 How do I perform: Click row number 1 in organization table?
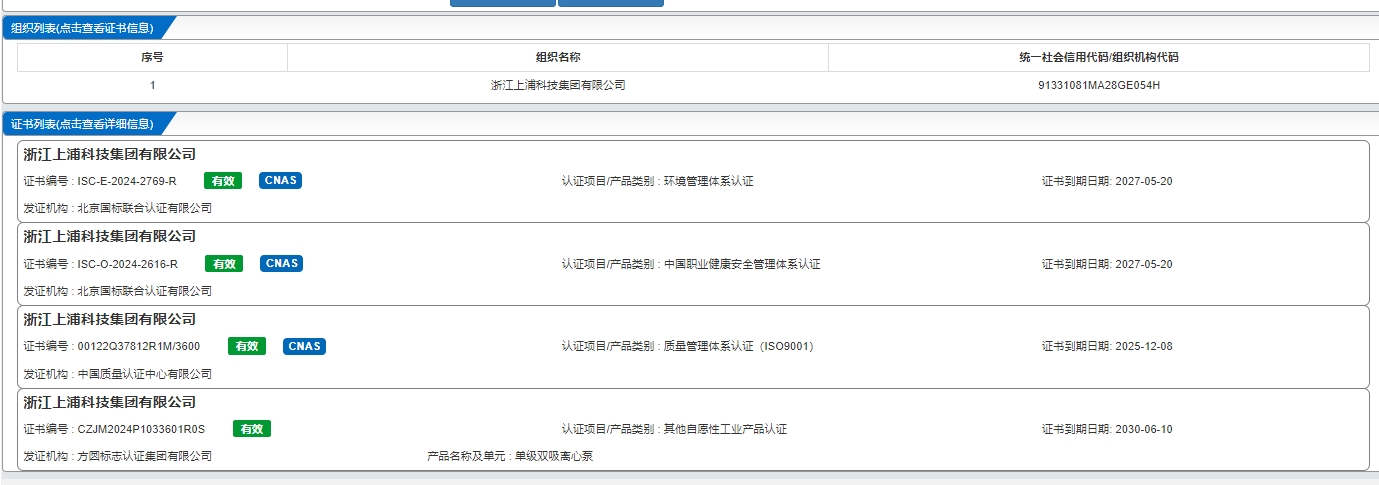tap(152, 85)
